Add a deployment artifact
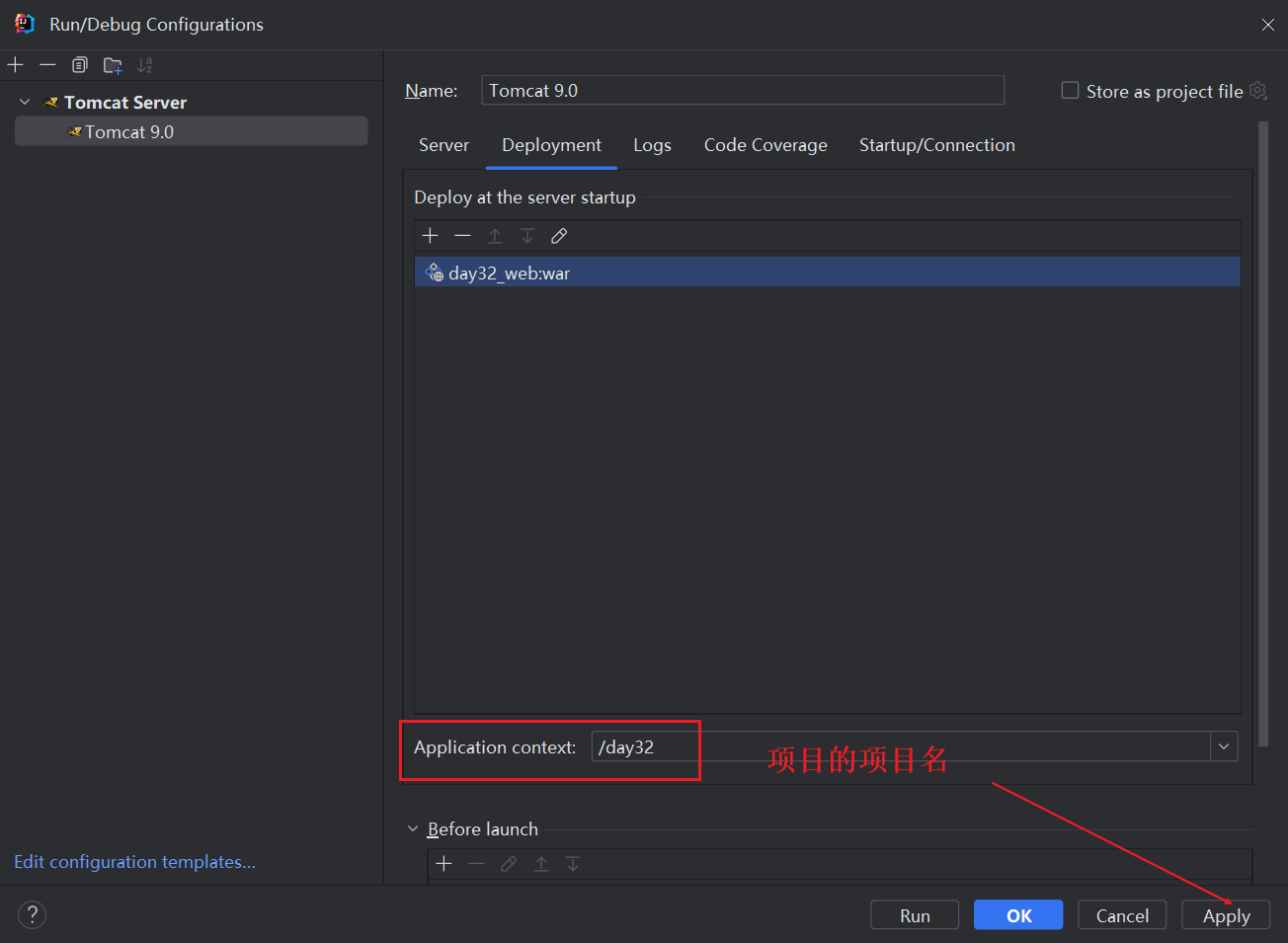 pos(430,235)
